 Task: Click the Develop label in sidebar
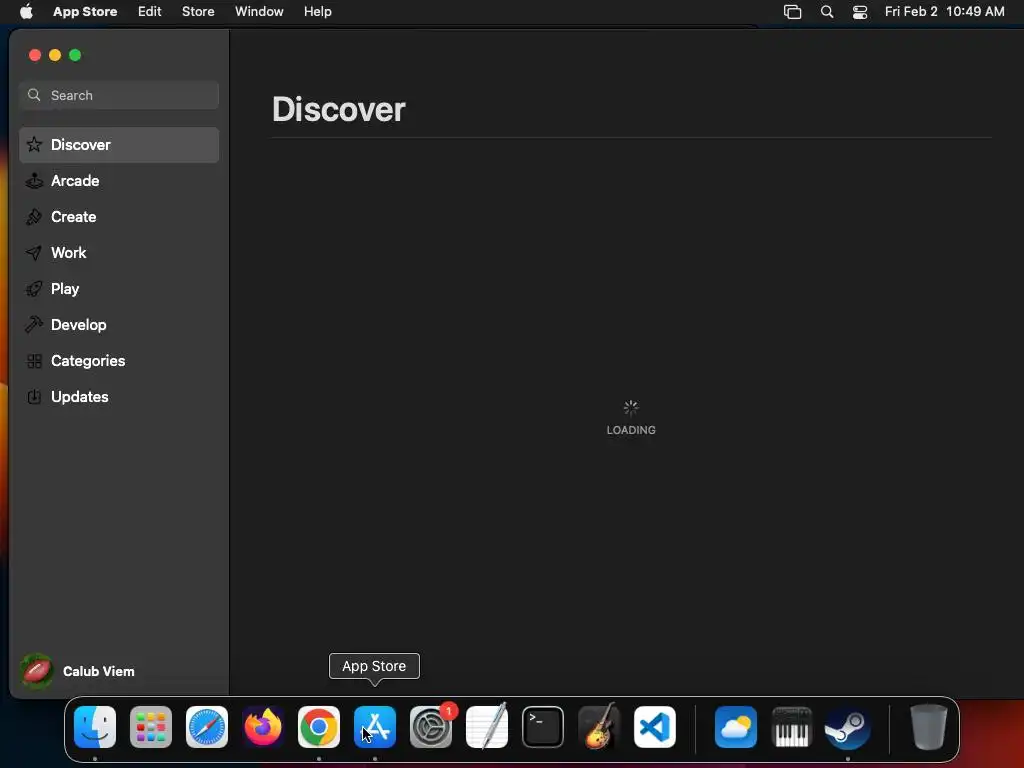point(78,325)
